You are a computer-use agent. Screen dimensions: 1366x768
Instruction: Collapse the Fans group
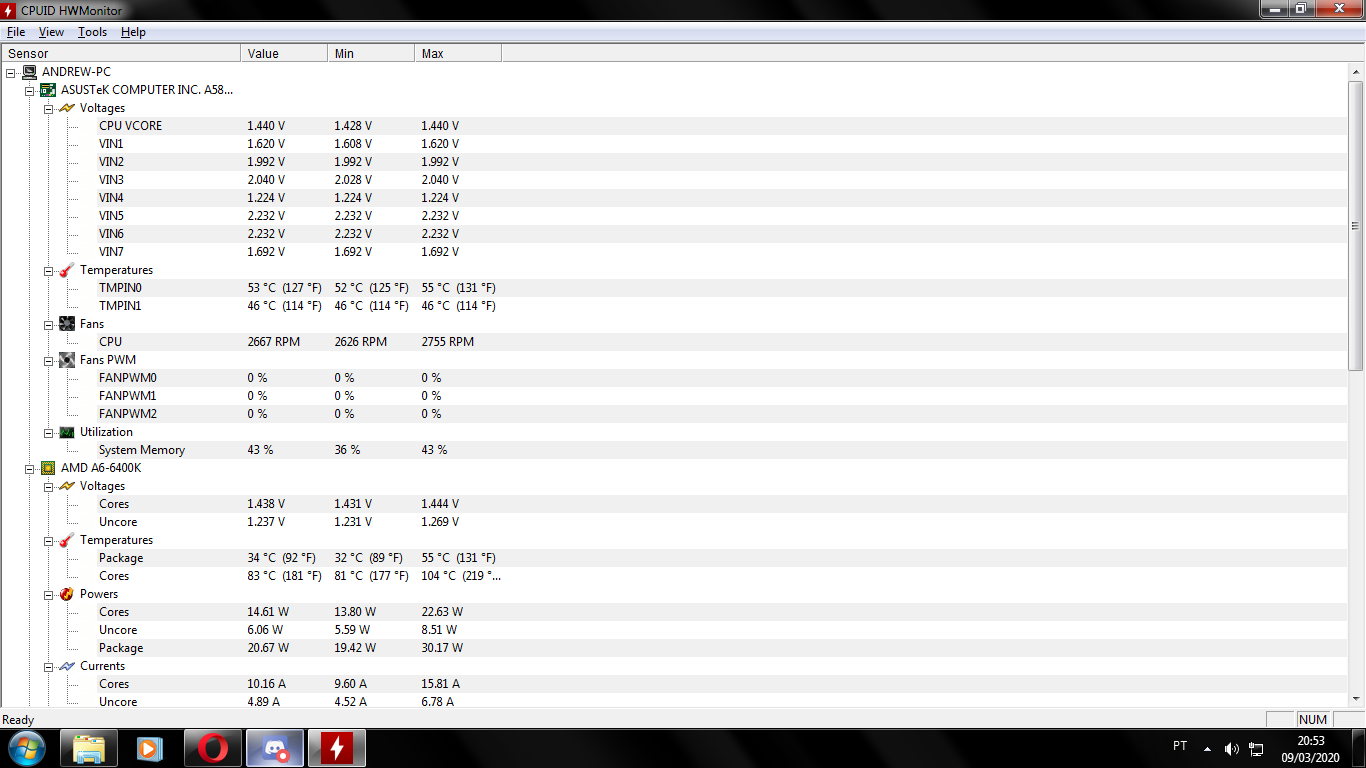tap(49, 324)
